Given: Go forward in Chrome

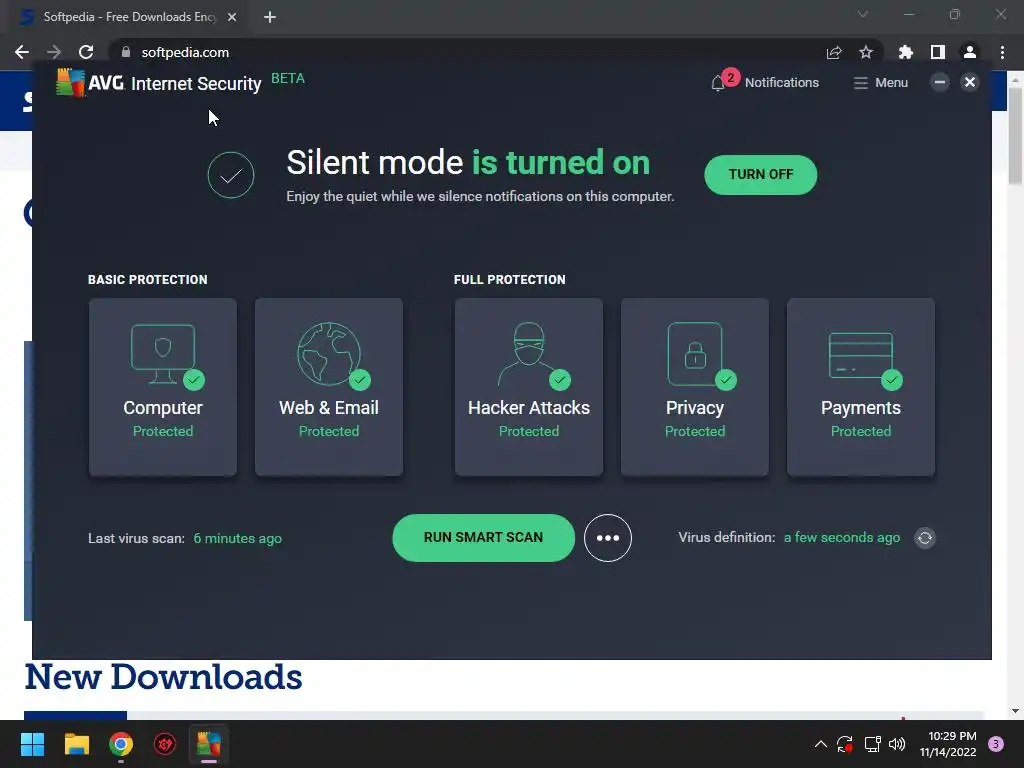Looking at the screenshot, I should coord(54,52).
